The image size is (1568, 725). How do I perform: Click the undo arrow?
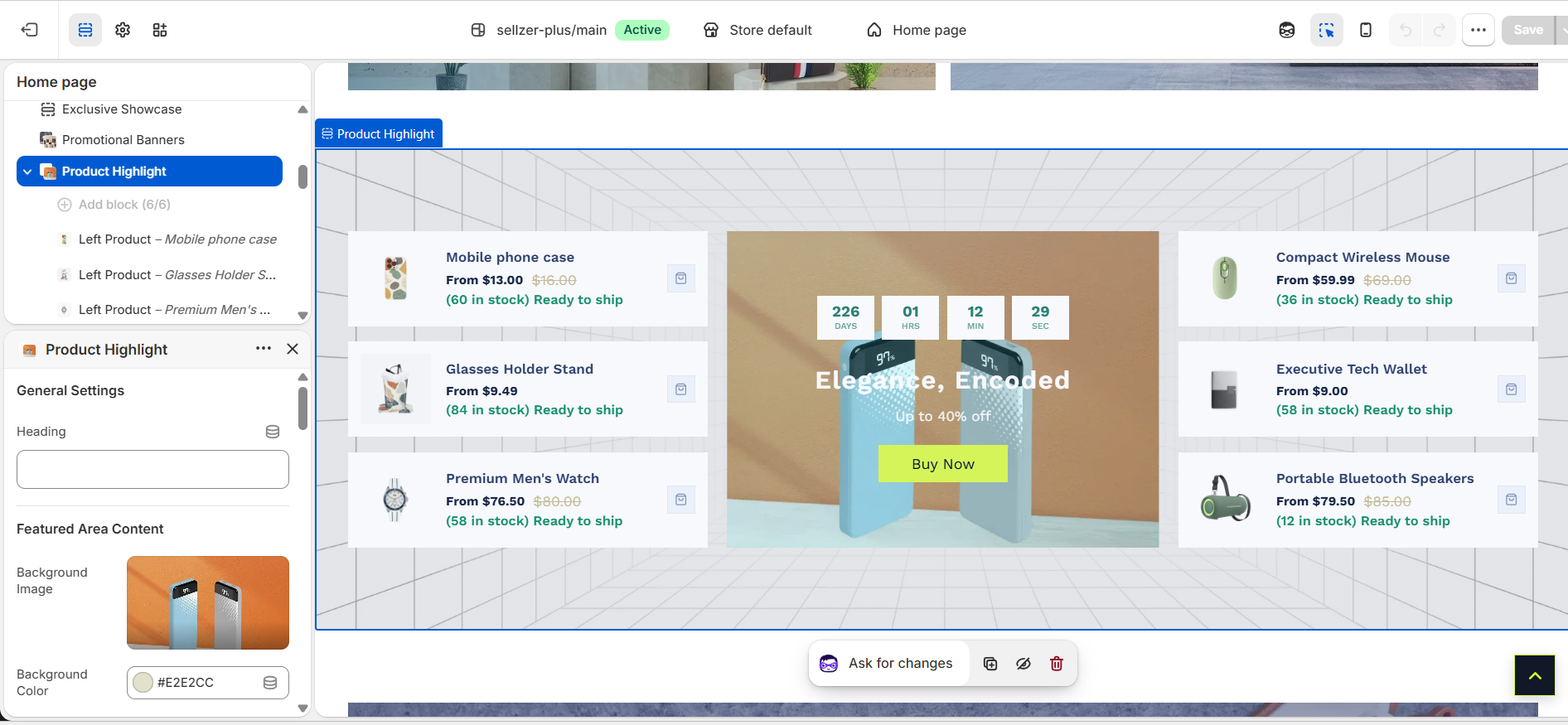pos(1406,30)
